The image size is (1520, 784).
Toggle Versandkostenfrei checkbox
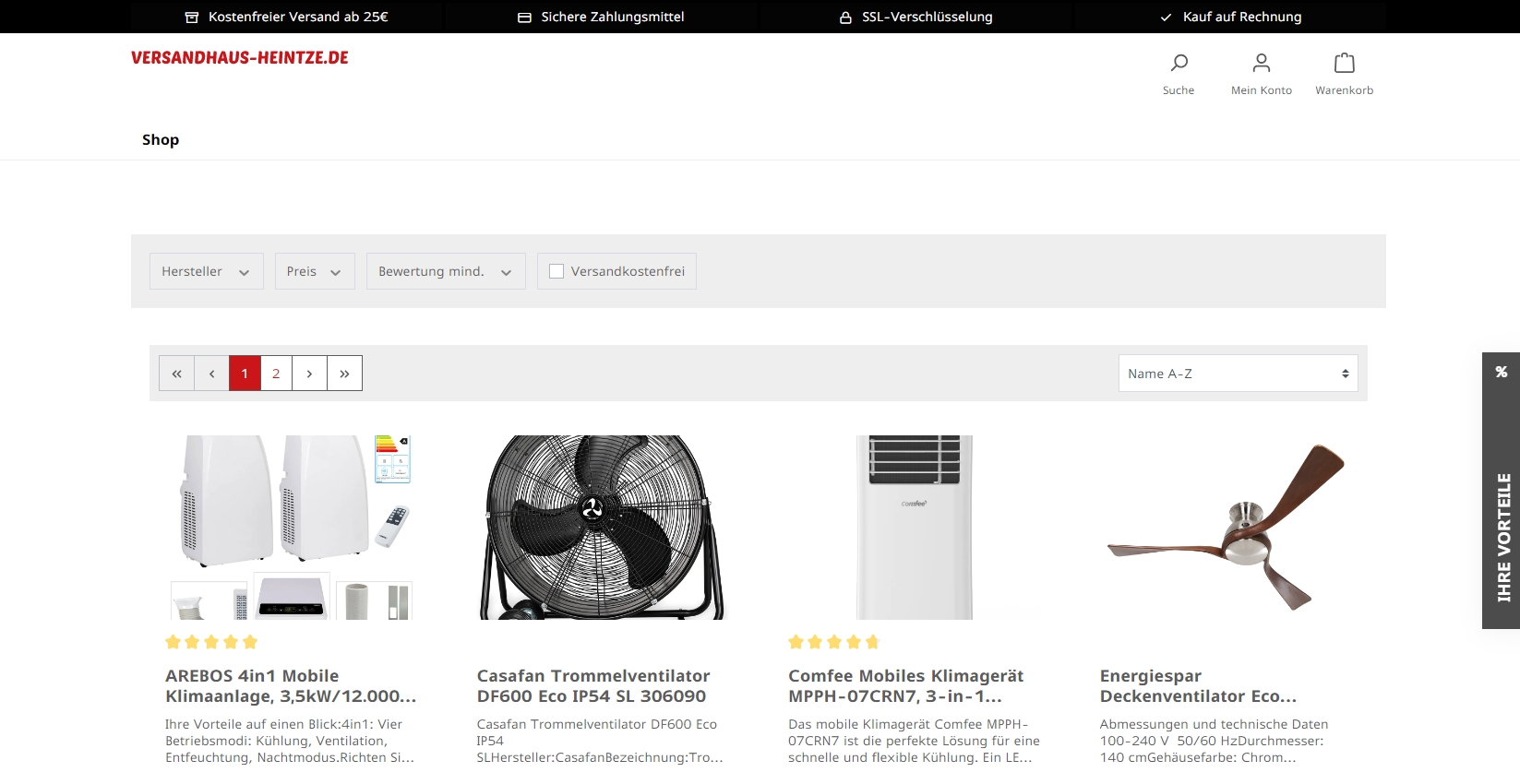click(557, 271)
